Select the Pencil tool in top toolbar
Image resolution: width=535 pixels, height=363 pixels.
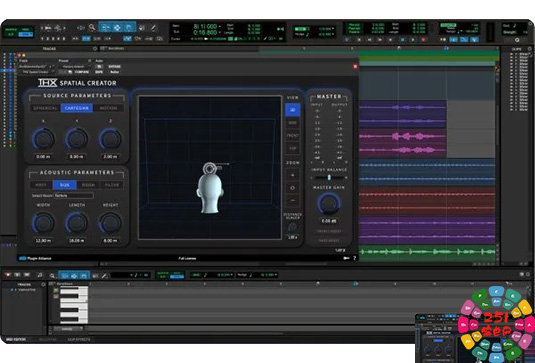tap(154, 27)
